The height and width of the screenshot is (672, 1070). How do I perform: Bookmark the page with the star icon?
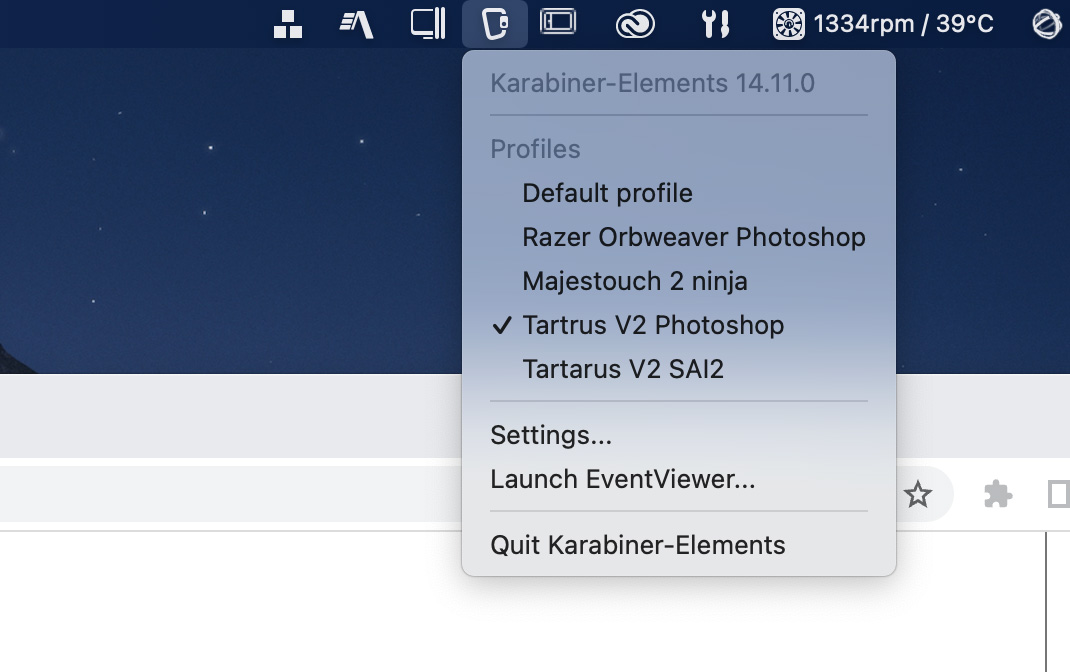coord(917,495)
